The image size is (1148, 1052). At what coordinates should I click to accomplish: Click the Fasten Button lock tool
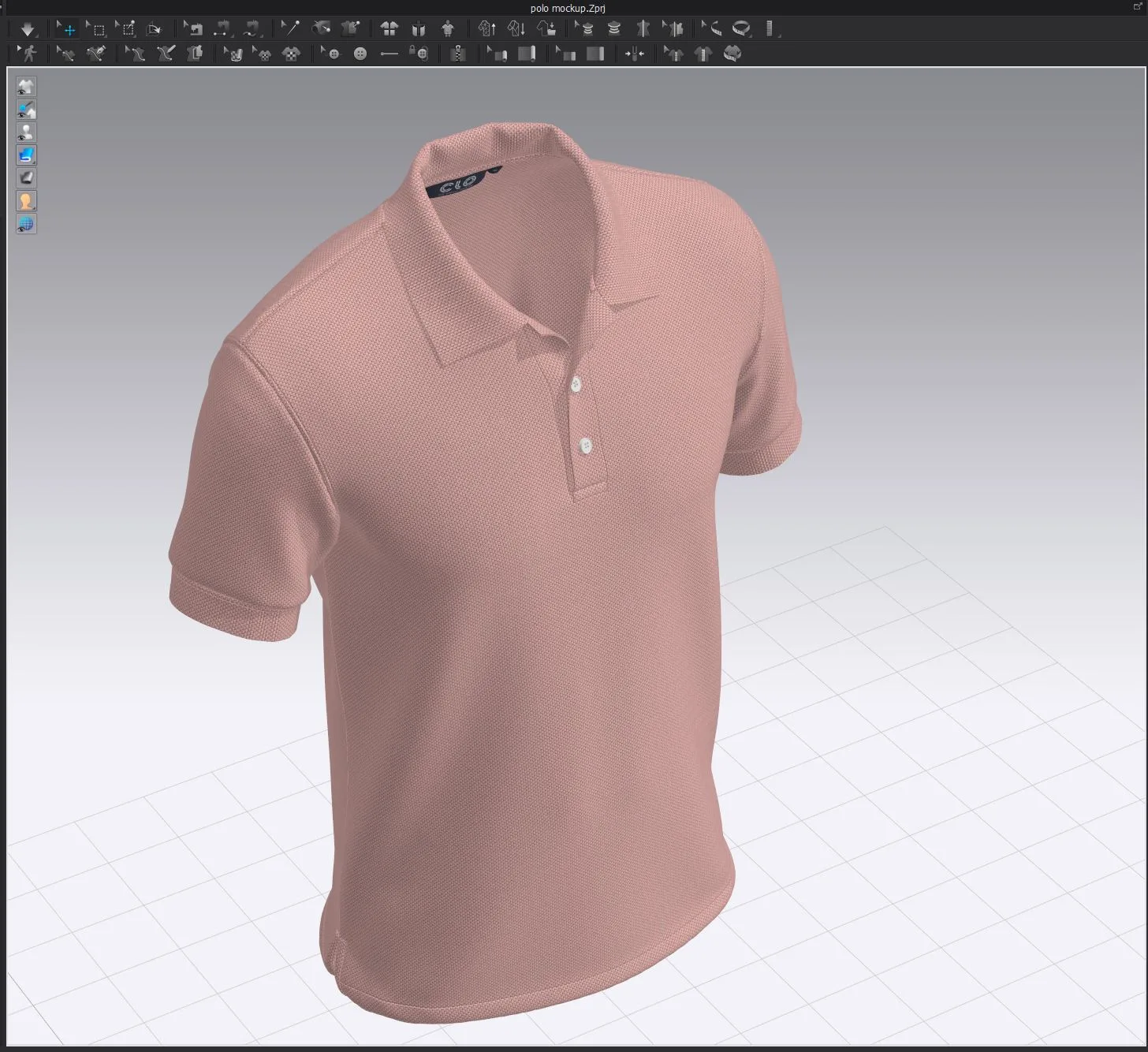pos(419,54)
